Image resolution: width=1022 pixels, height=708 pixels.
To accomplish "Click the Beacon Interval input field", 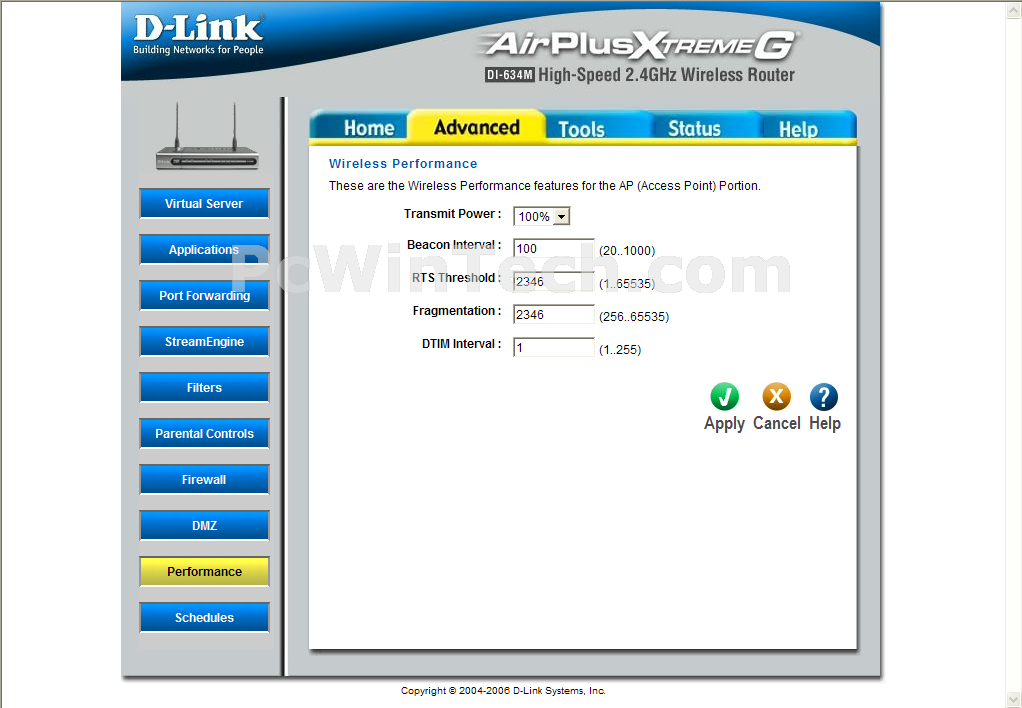I will click(553, 248).
